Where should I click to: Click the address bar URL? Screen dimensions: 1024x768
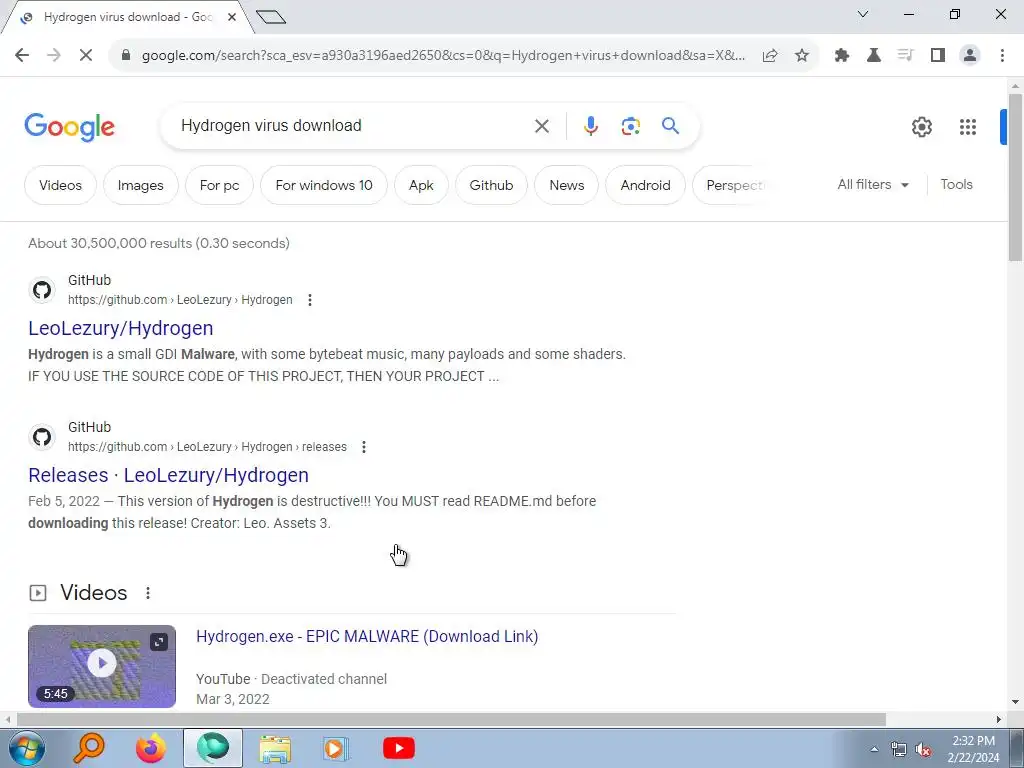pyautogui.click(x=443, y=56)
